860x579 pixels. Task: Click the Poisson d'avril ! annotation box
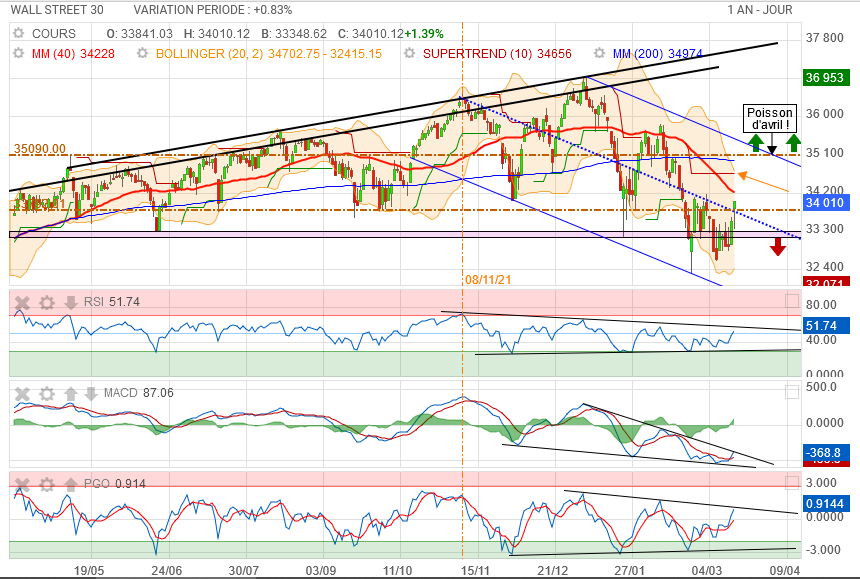[x=770, y=118]
